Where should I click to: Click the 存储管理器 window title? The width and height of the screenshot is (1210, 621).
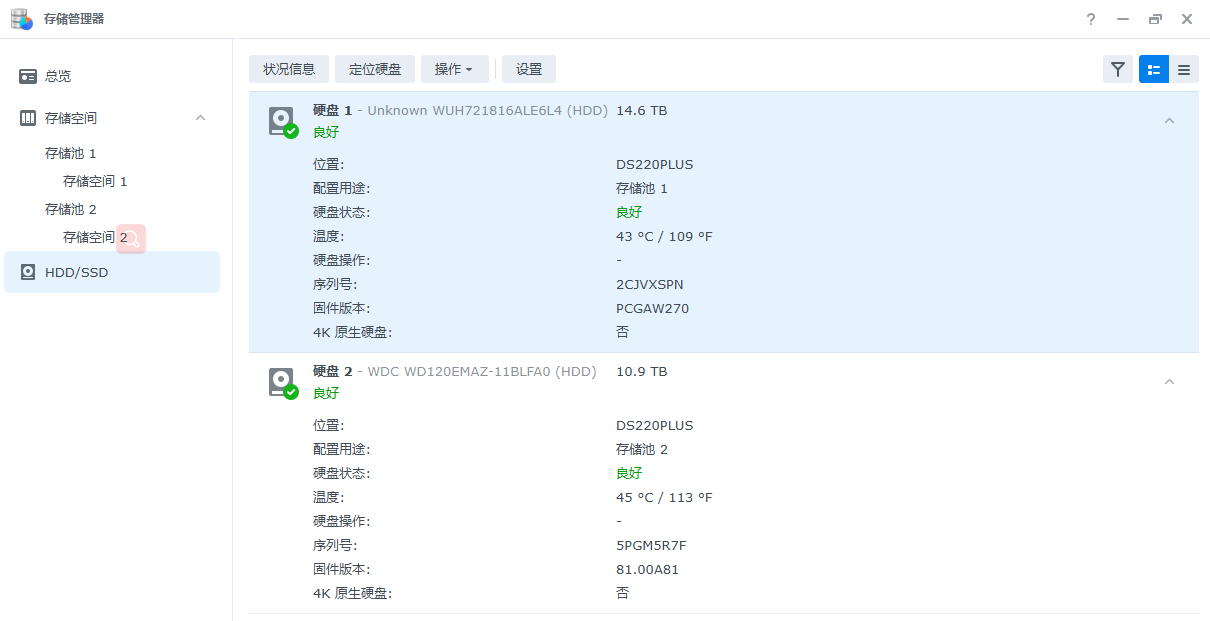point(74,19)
